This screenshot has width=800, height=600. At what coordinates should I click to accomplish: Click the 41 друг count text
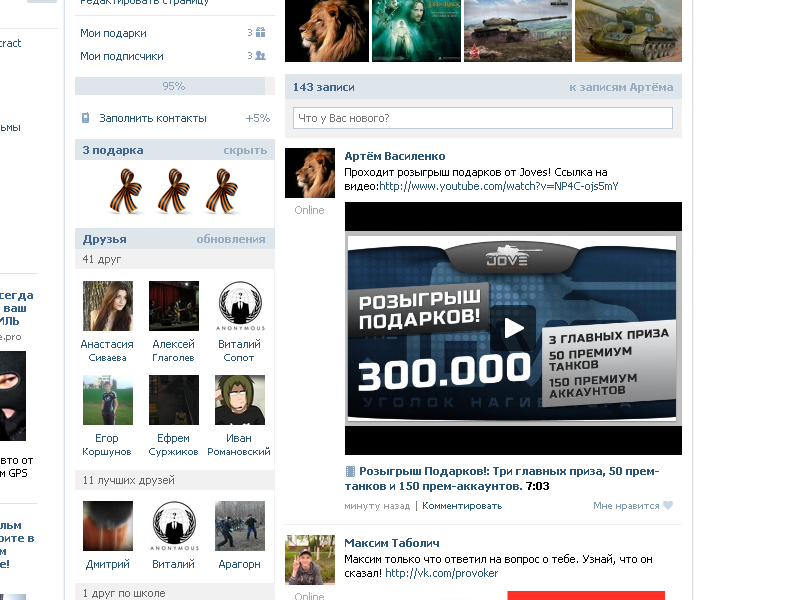click(x=102, y=259)
